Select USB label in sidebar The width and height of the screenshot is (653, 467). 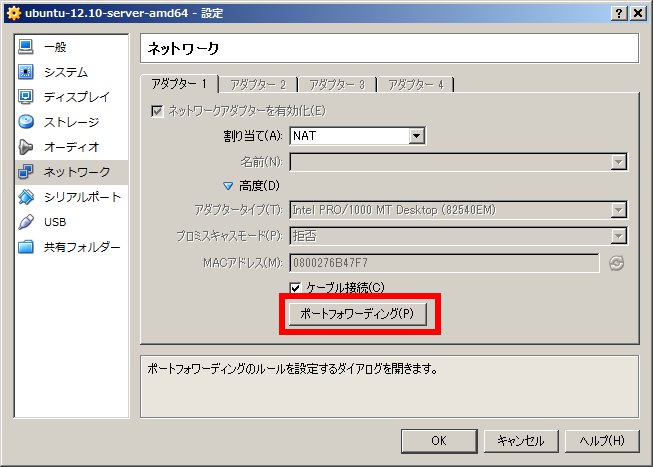55,222
